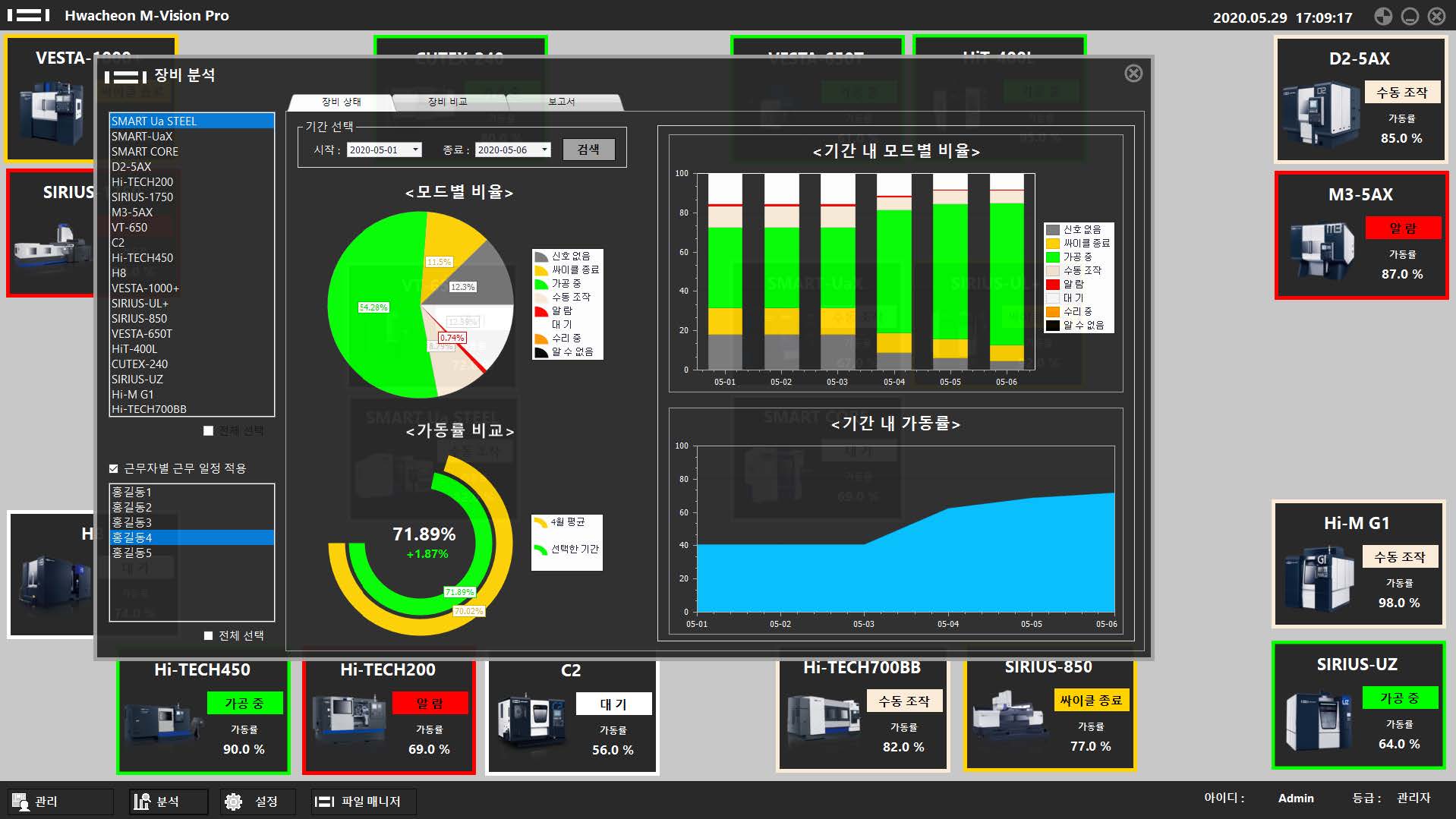This screenshot has width=1456, height=819.
Task: Toggle the upper 전체 선택 checkbox under machine list
Action: pyautogui.click(x=208, y=431)
